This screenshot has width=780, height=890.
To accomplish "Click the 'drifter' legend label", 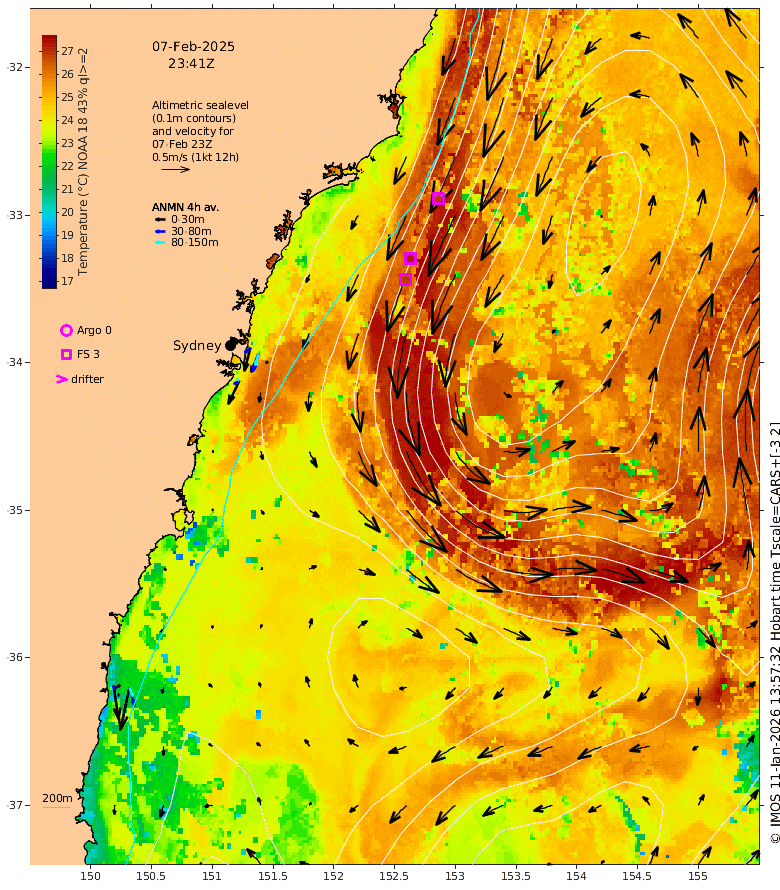I will [87, 379].
